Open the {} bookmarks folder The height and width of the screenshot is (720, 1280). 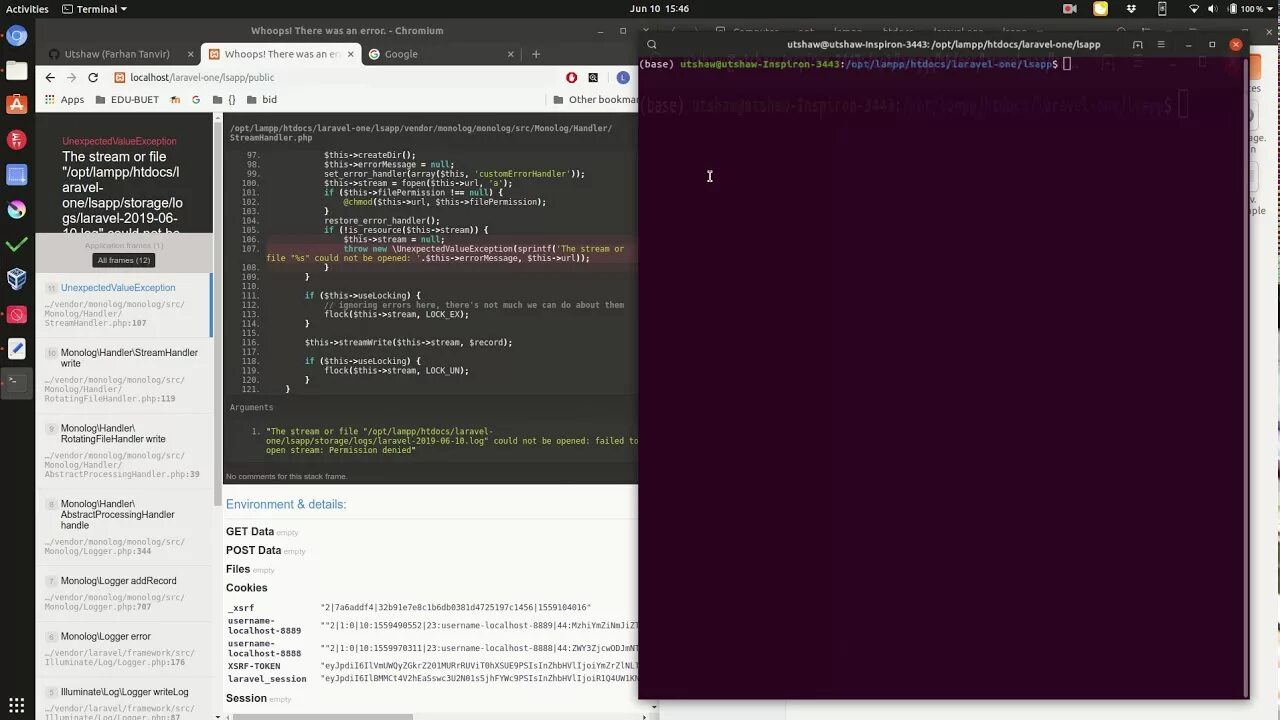point(225,100)
